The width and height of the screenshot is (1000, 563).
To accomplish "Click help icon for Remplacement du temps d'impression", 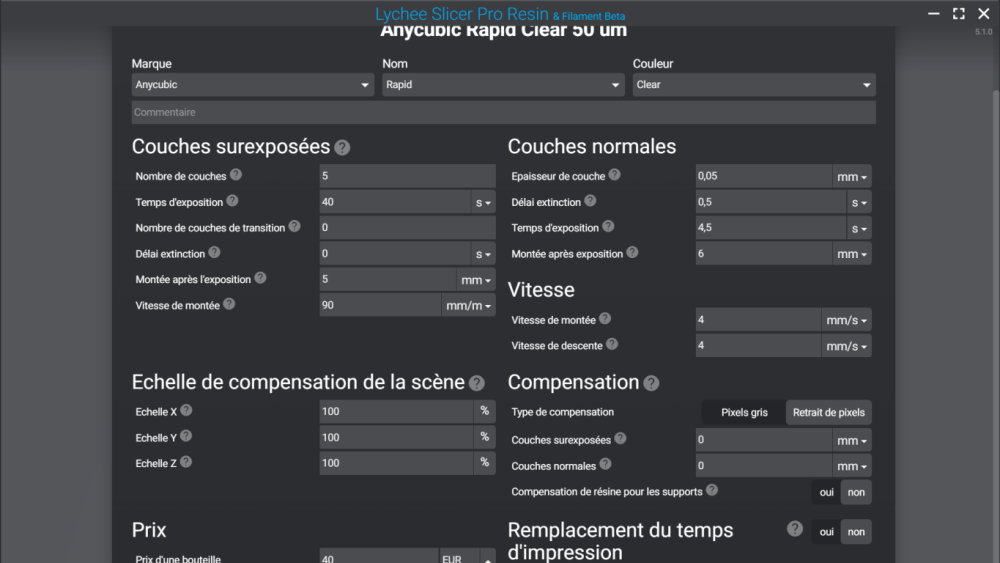I will coord(795,529).
